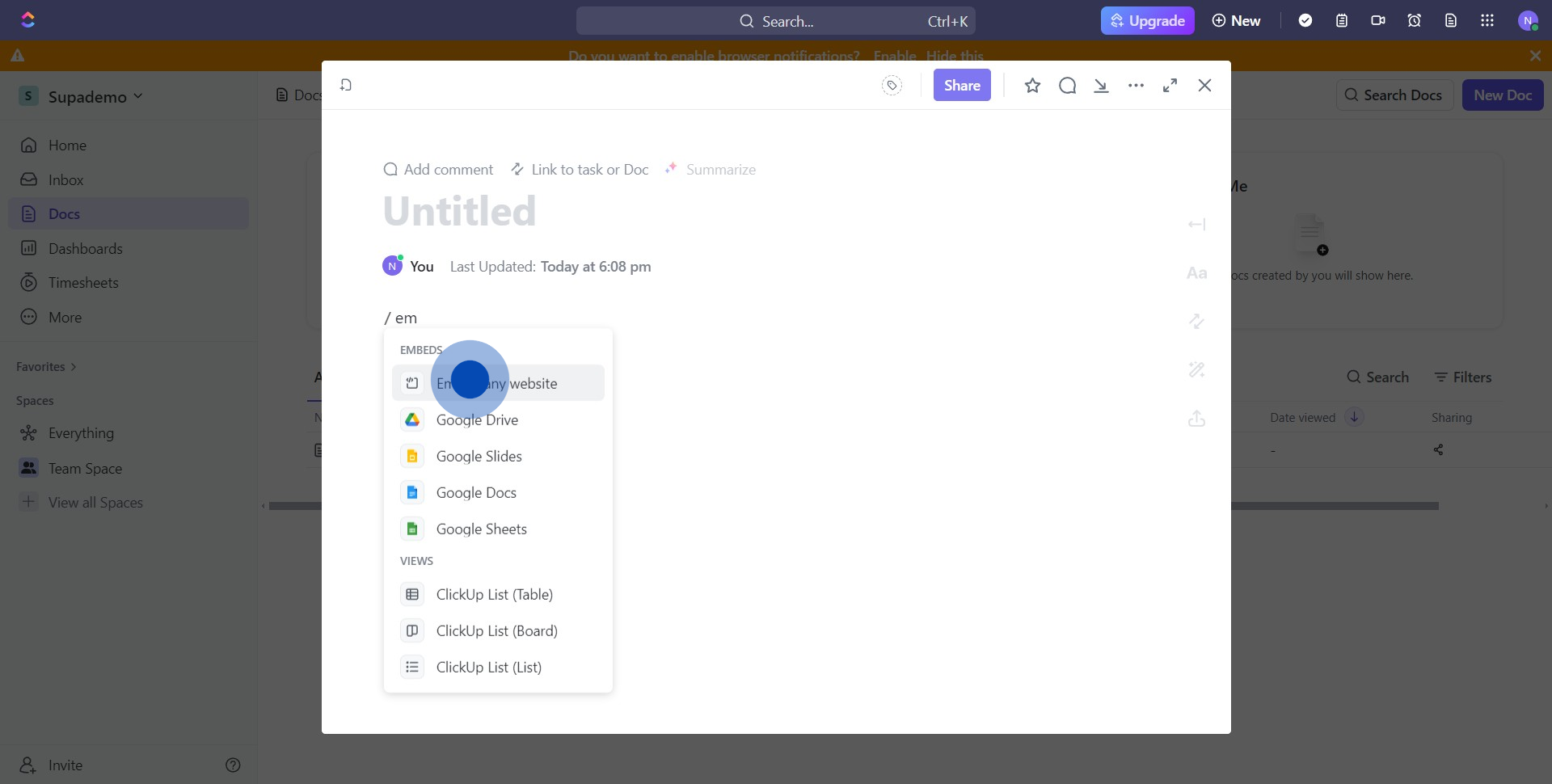This screenshot has height=784, width=1552.
Task: Open the user avatar menu
Action: coord(1528,20)
